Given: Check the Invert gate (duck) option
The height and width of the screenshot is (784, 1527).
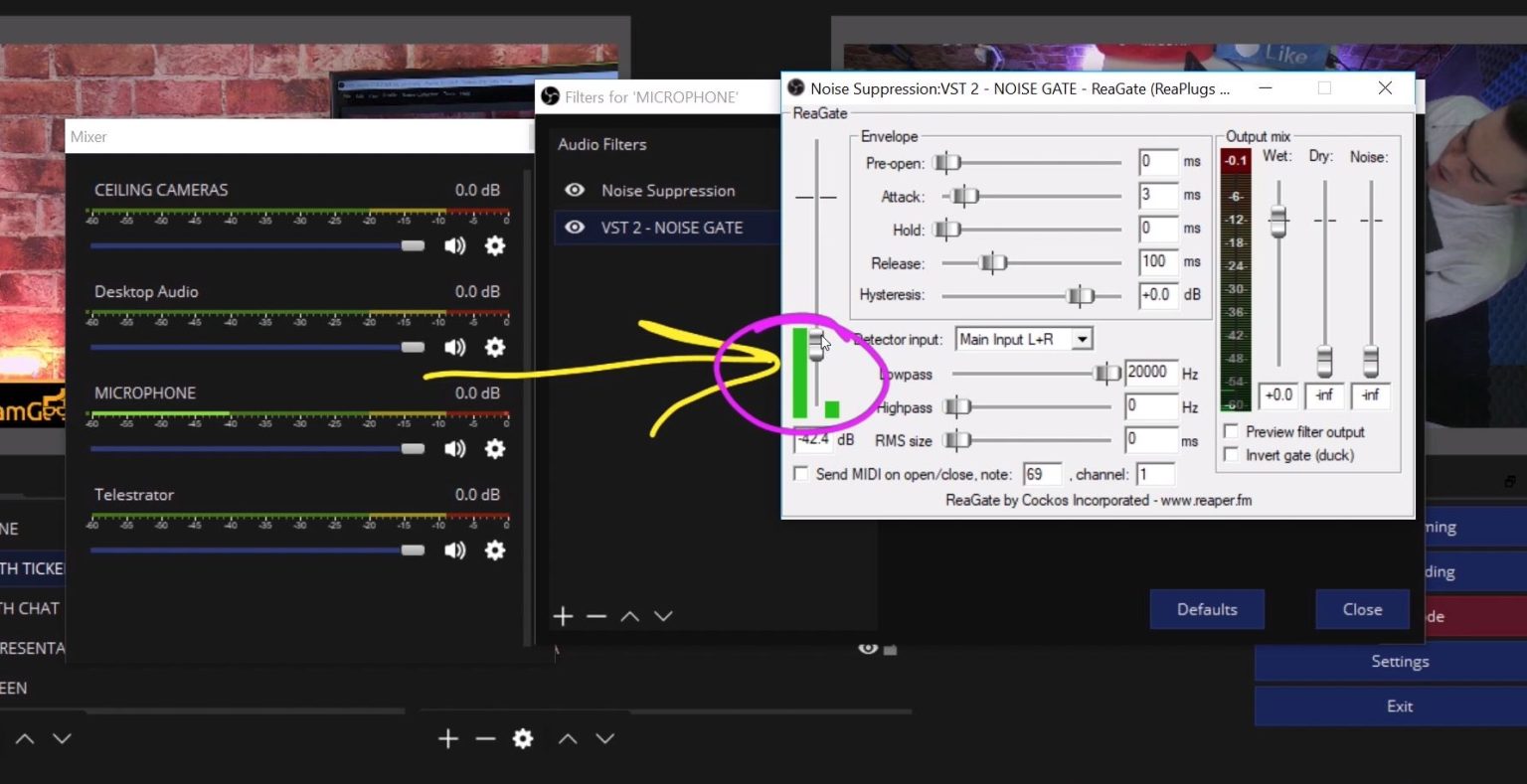Looking at the screenshot, I should pyautogui.click(x=1231, y=454).
